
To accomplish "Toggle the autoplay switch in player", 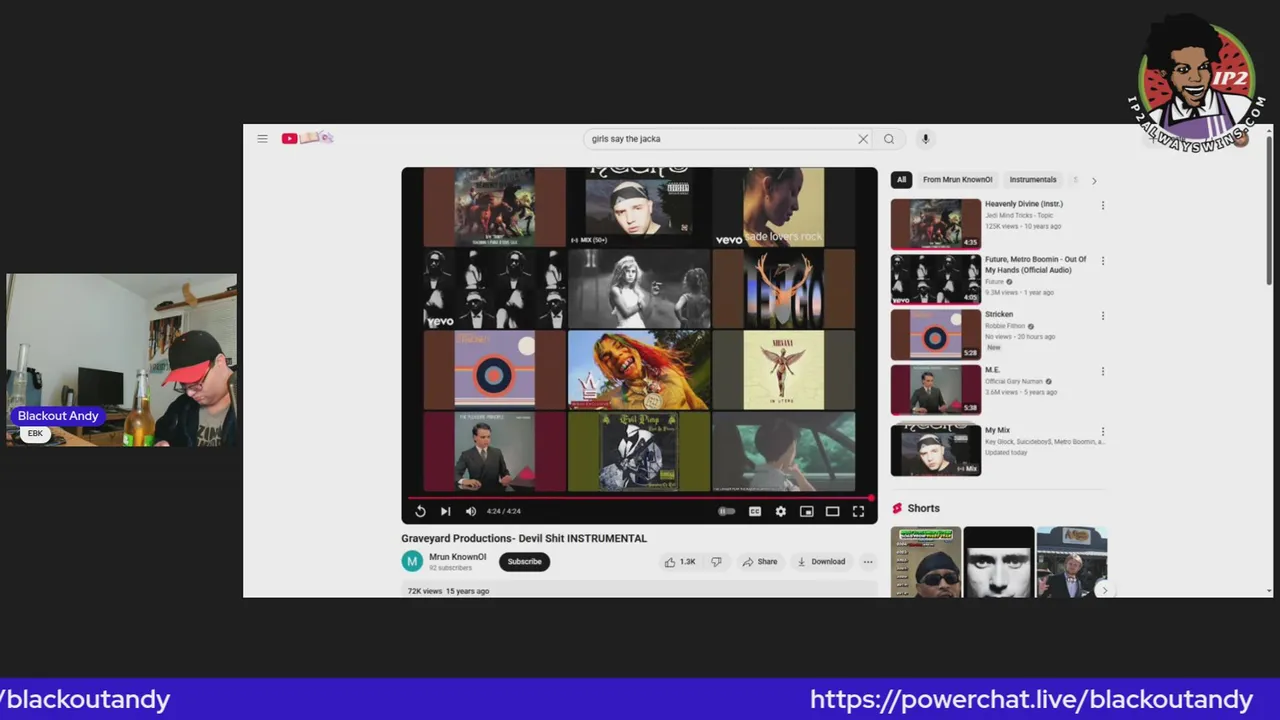I will [x=727, y=511].
